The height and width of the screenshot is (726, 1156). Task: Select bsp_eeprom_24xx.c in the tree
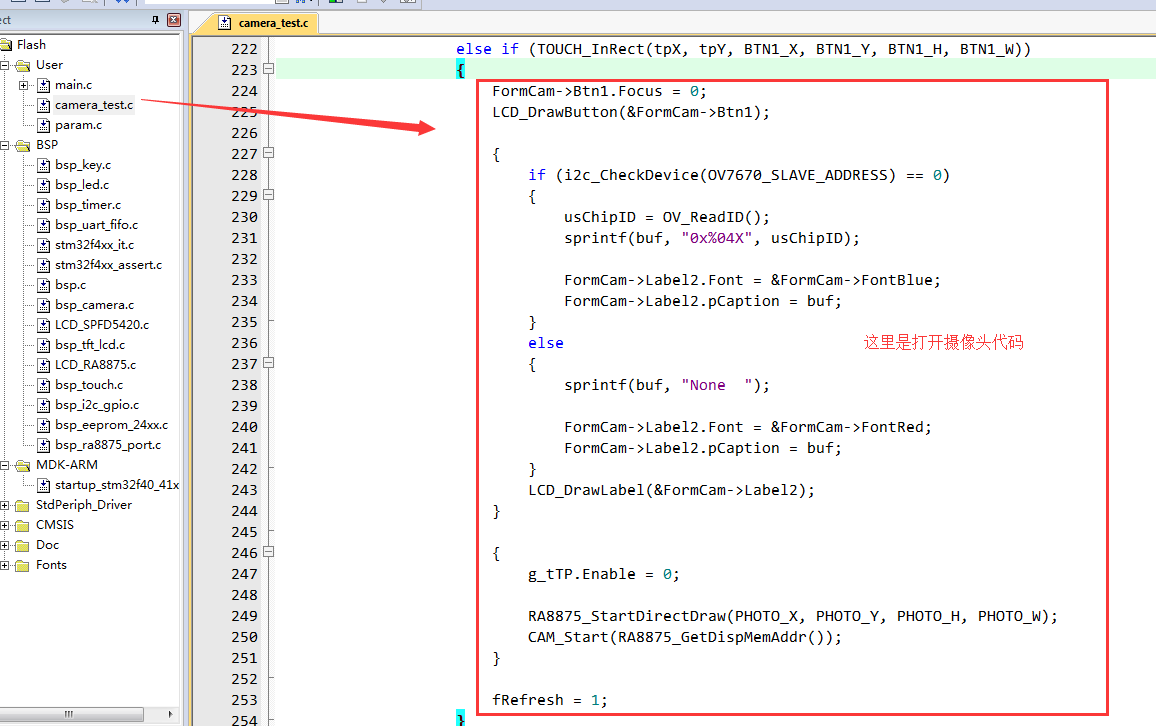coord(111,425)
